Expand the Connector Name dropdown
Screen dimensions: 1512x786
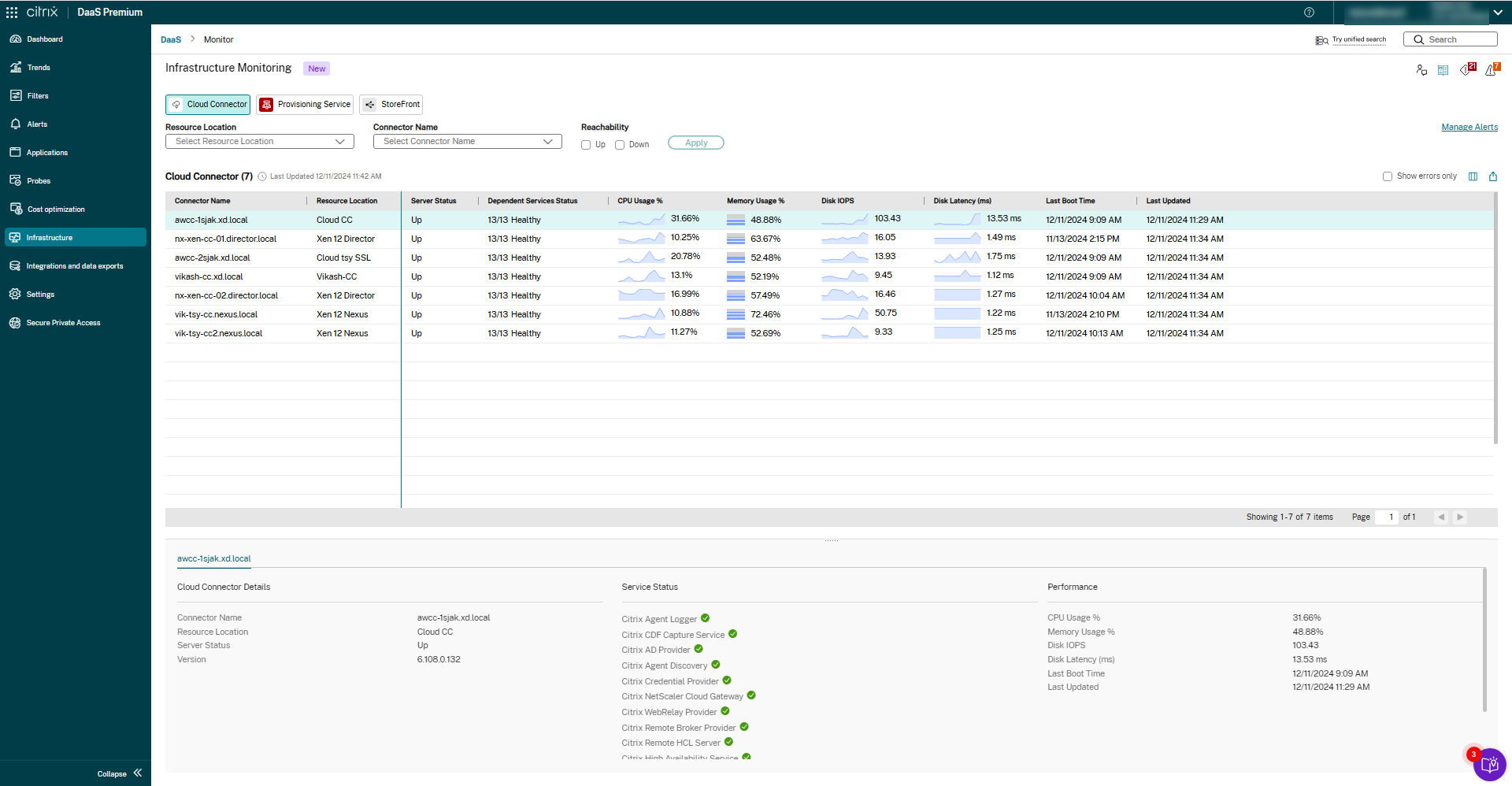point(467,142)
